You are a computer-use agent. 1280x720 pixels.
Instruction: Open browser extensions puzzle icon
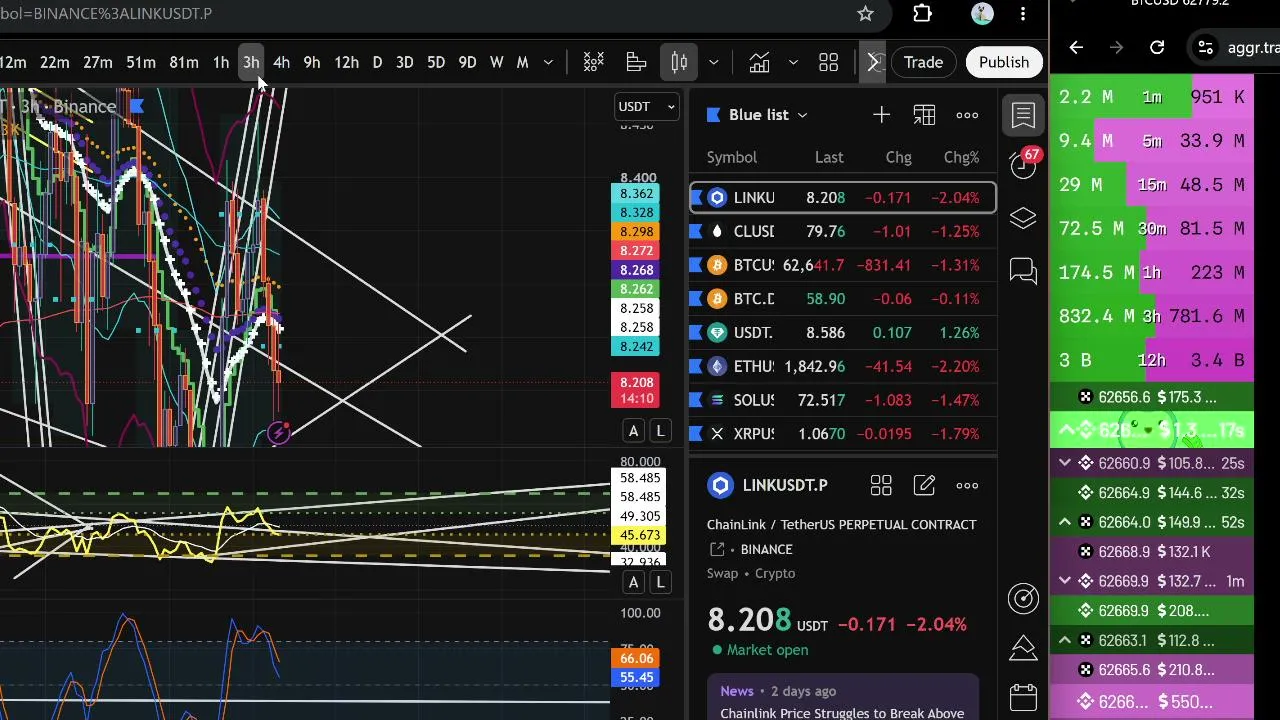922,14
